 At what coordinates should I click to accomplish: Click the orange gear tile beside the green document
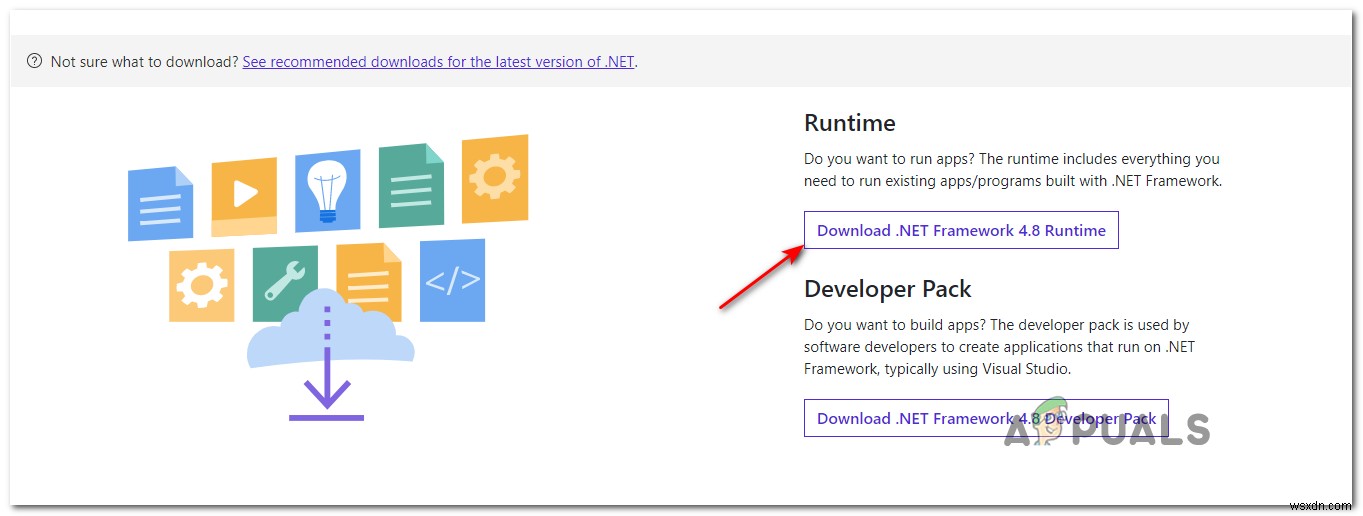(495, 180)
